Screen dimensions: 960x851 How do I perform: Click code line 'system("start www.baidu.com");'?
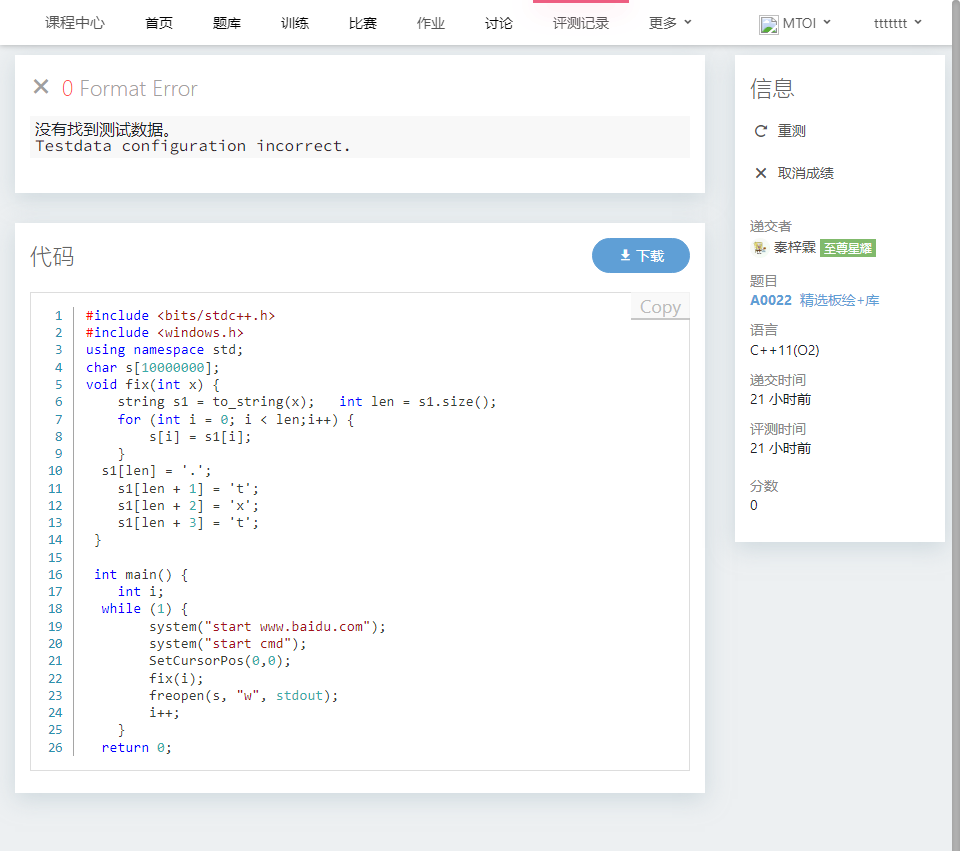coord(268,626)
